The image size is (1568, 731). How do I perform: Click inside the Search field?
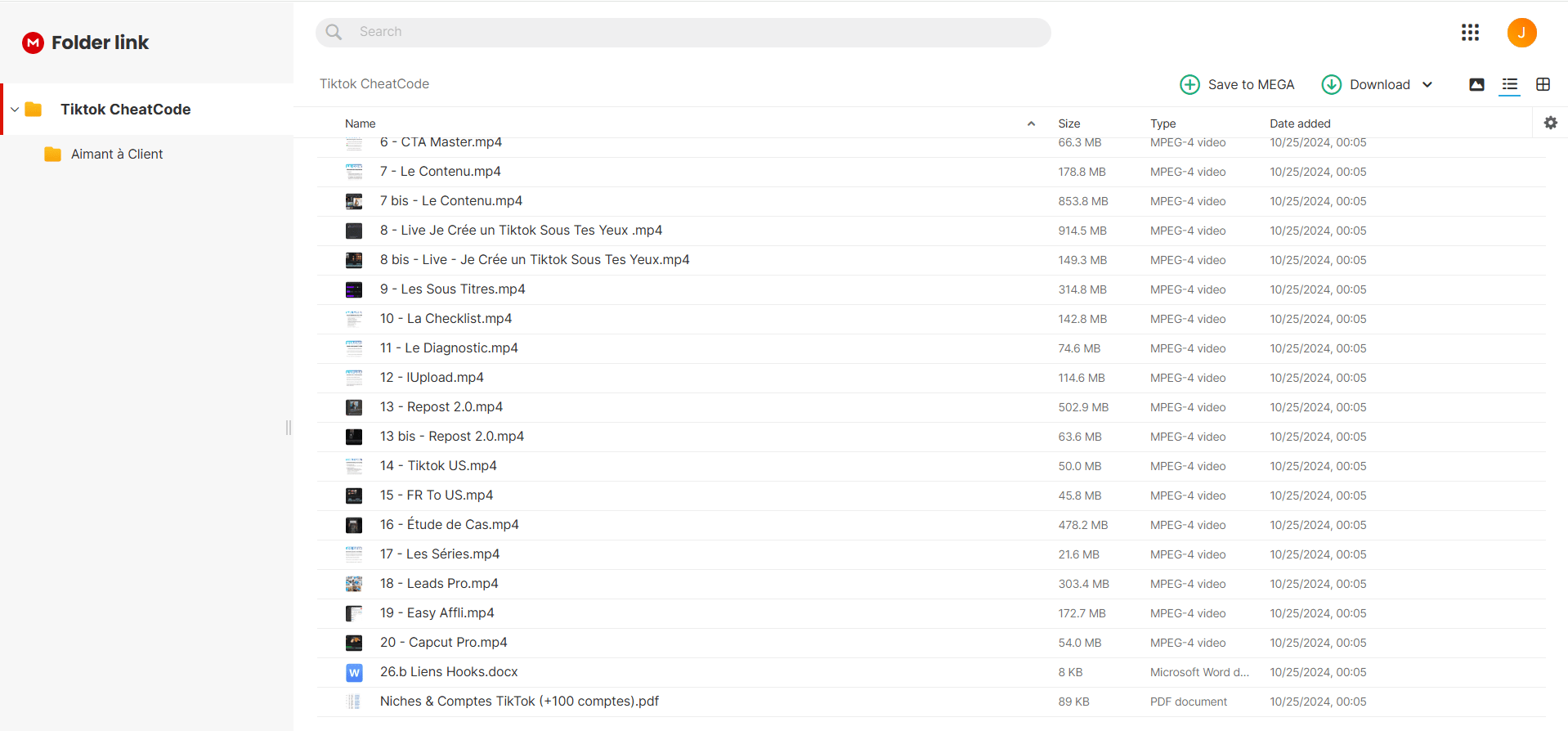click(683, 32)
